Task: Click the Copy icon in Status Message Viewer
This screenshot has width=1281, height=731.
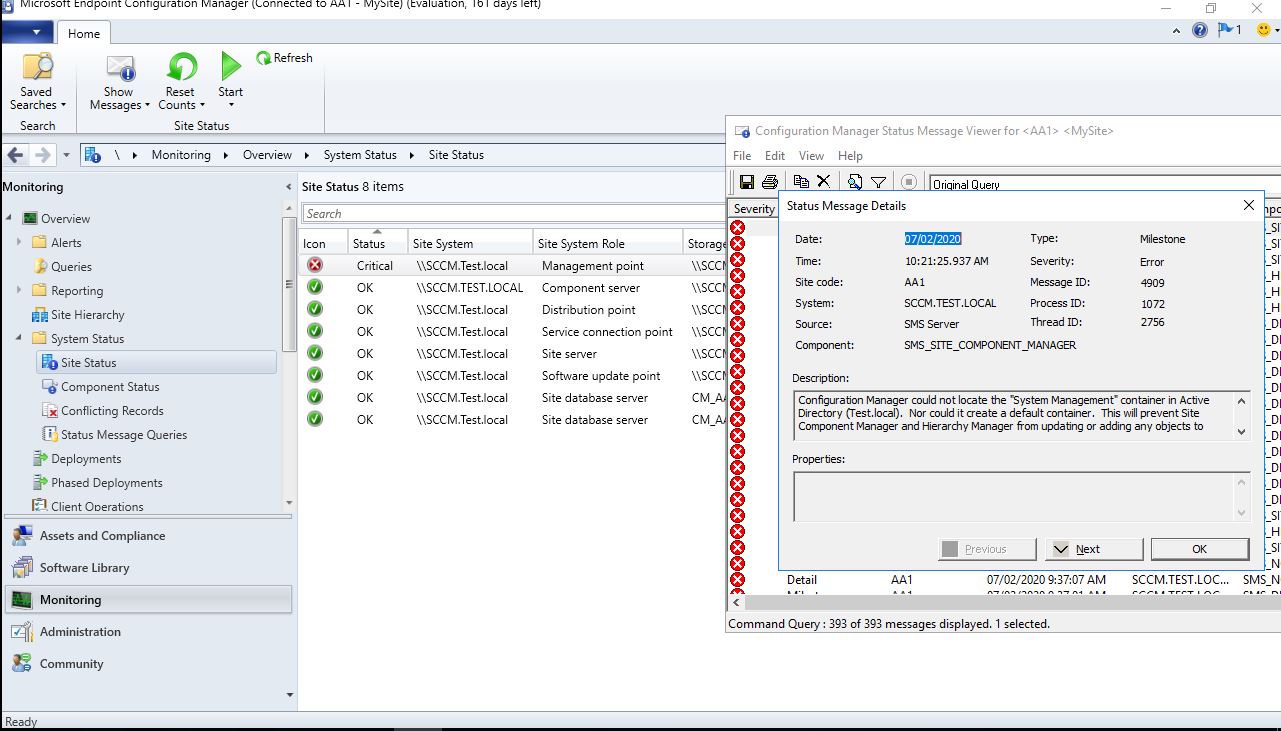Action: click(801, 181)
